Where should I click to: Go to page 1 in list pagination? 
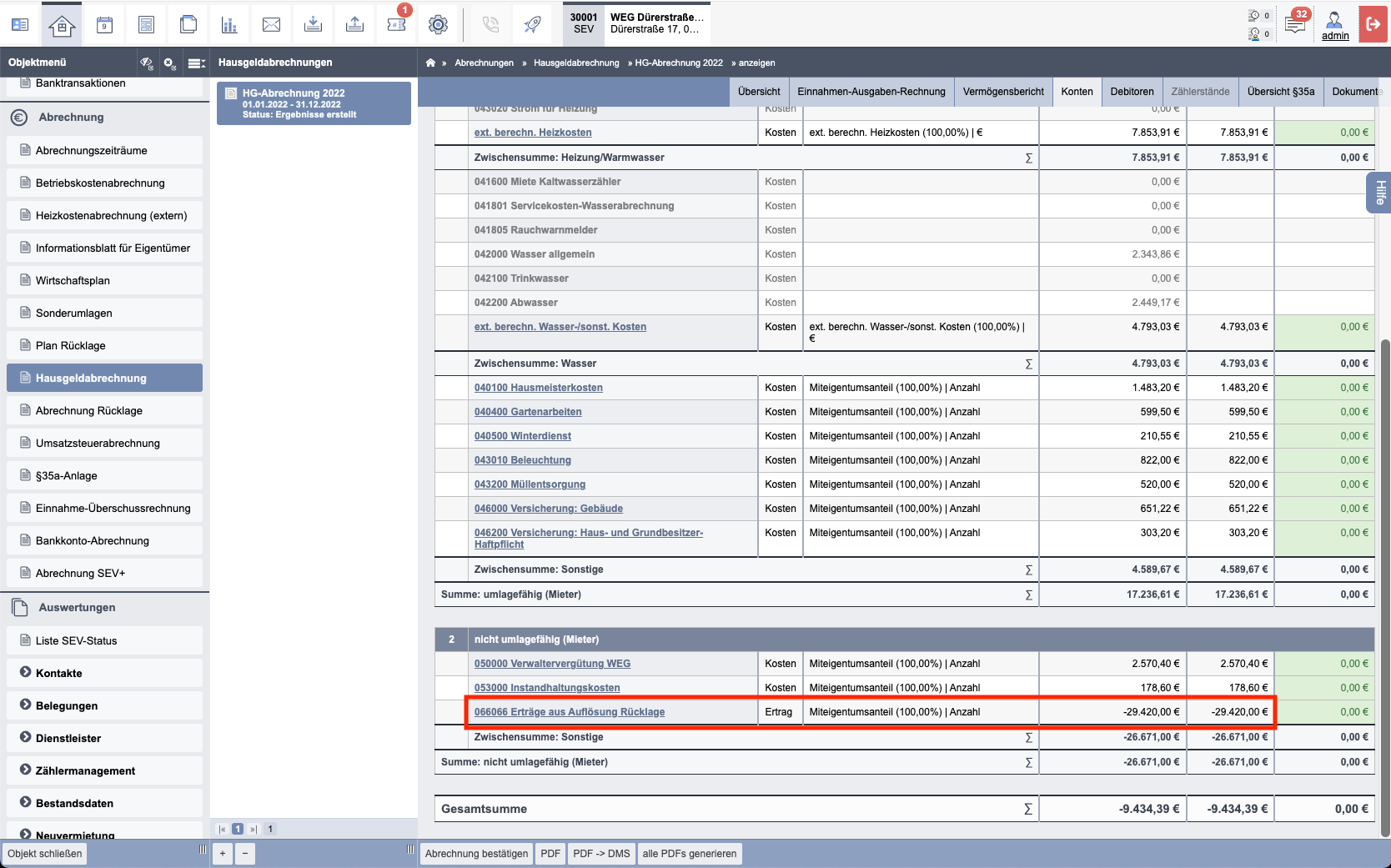click(238, 829)
